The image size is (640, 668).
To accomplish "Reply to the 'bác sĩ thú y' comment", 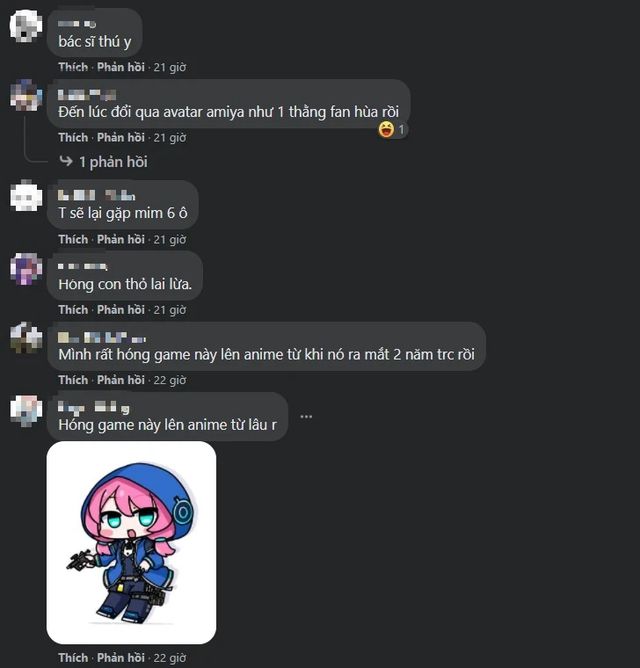I will click(x=121, y=67).
